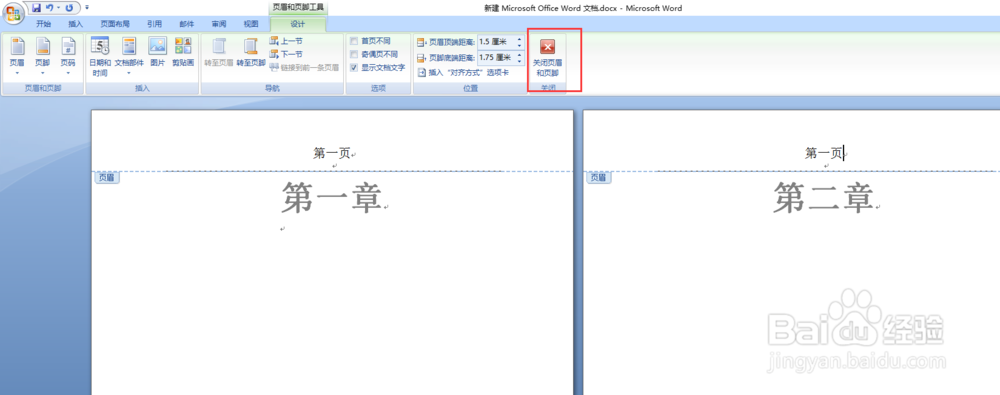This screenshot has width=1000, height=395.
Task: Click the 关闭页眉和页脚 red X button
Action: coord(547,47)
